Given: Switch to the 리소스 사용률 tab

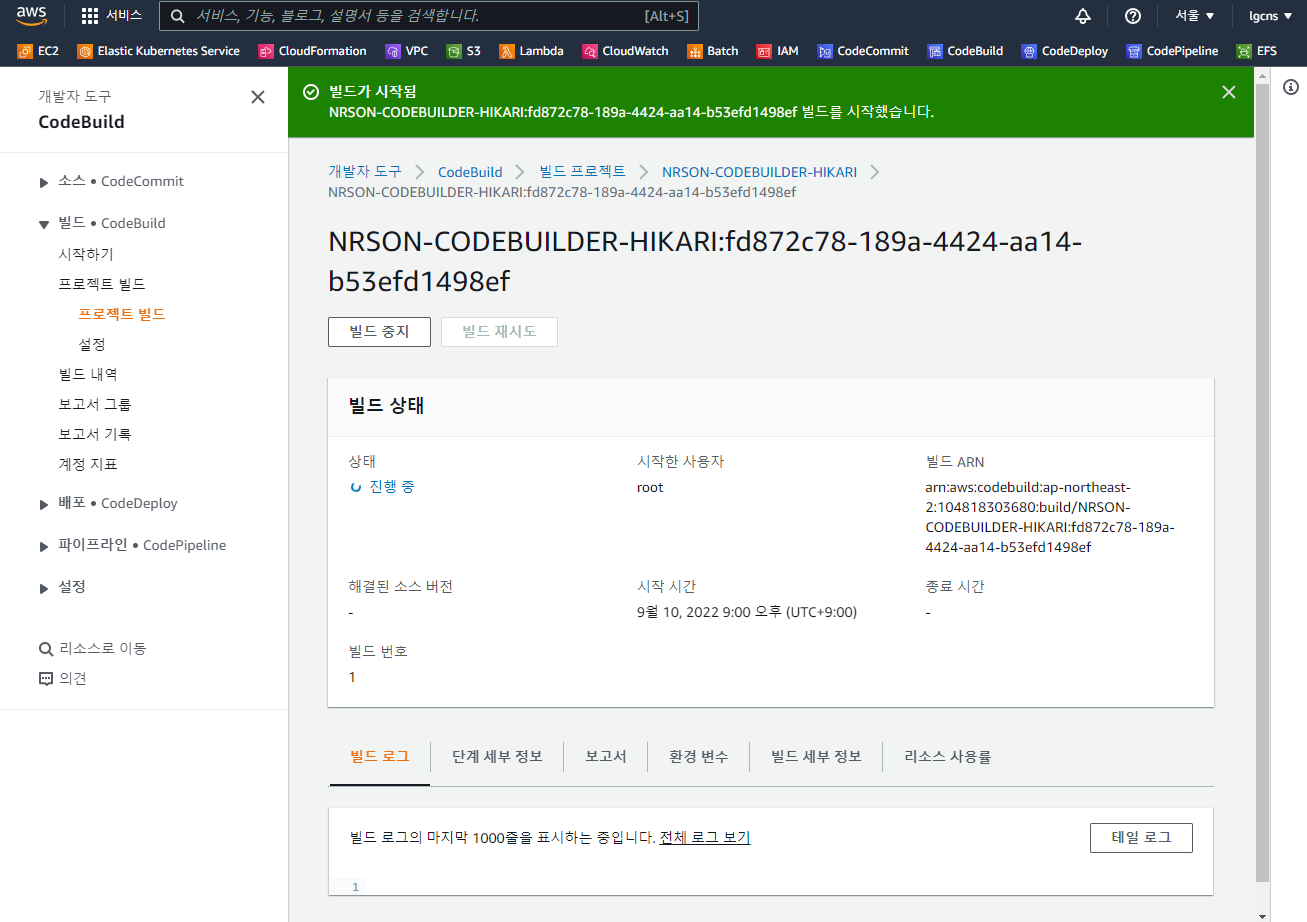Looking at the screenshot, I should [948, 757].
